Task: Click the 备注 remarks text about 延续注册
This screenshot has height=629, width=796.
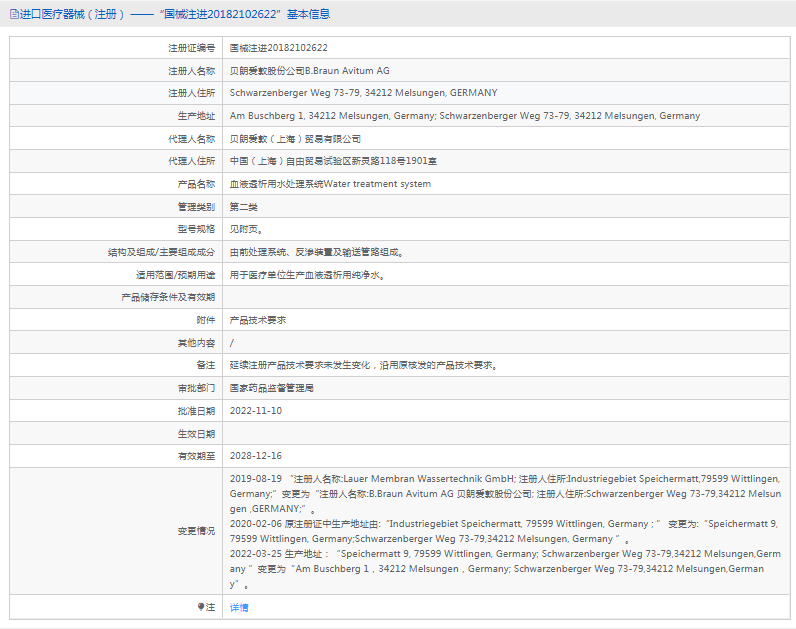Action: pyautogui.click(x=364, y=365)
